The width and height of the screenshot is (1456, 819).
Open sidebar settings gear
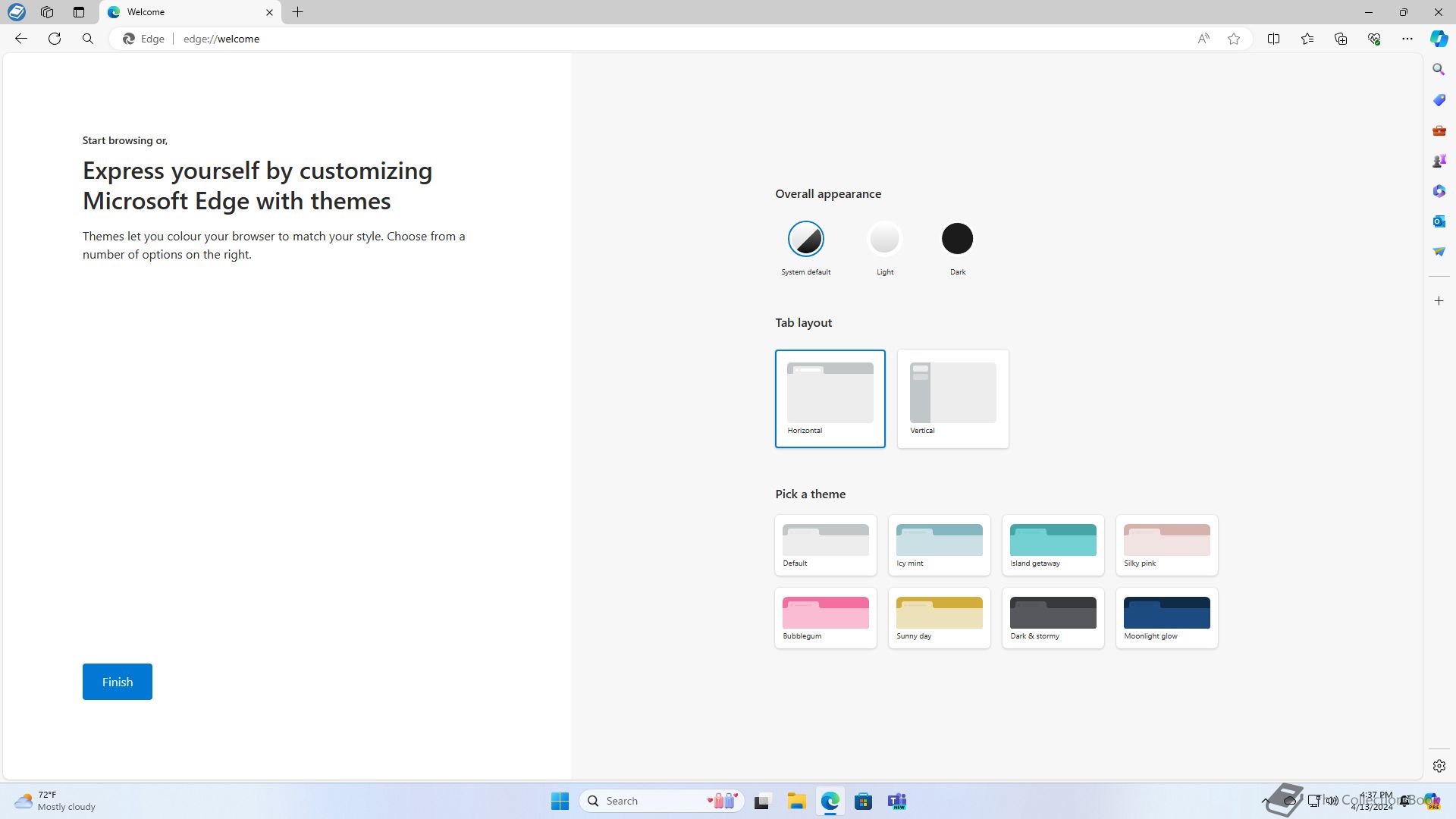pyautogui.click(x=1439, y=766)
